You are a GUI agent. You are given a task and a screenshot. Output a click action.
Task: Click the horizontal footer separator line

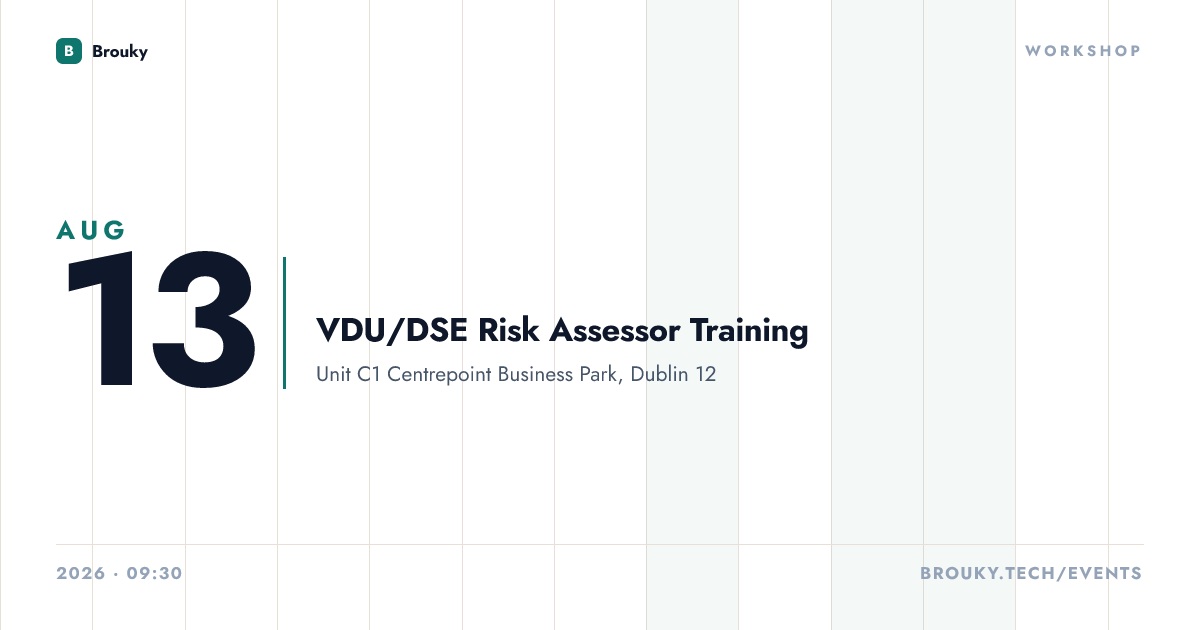pos(600,545)
